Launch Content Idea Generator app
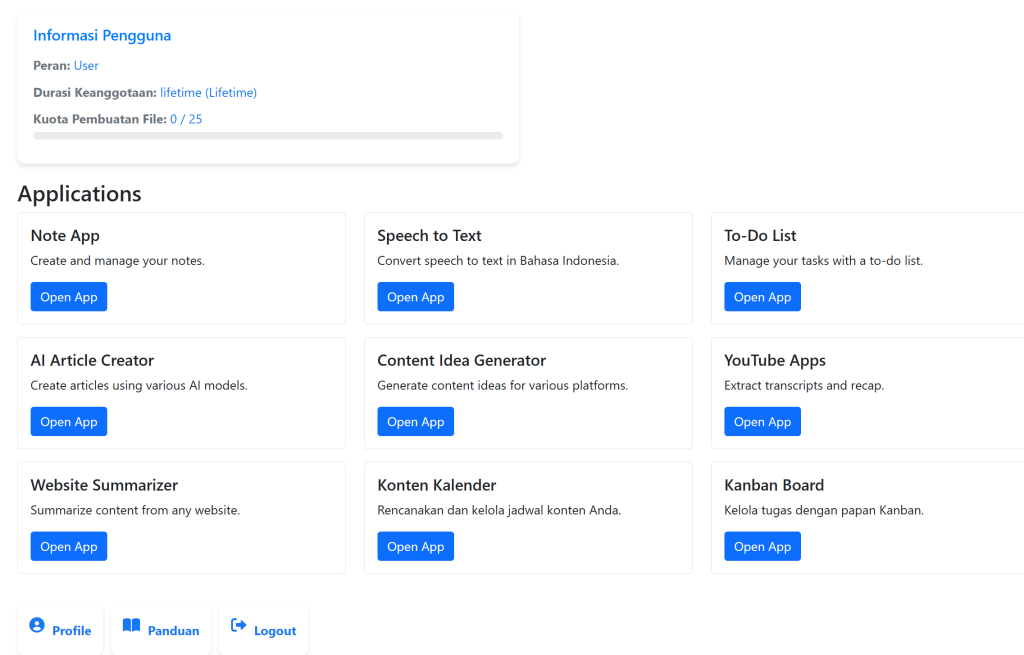The height and width of the screenshot is (655, 1024). click(x=415, y=422)
